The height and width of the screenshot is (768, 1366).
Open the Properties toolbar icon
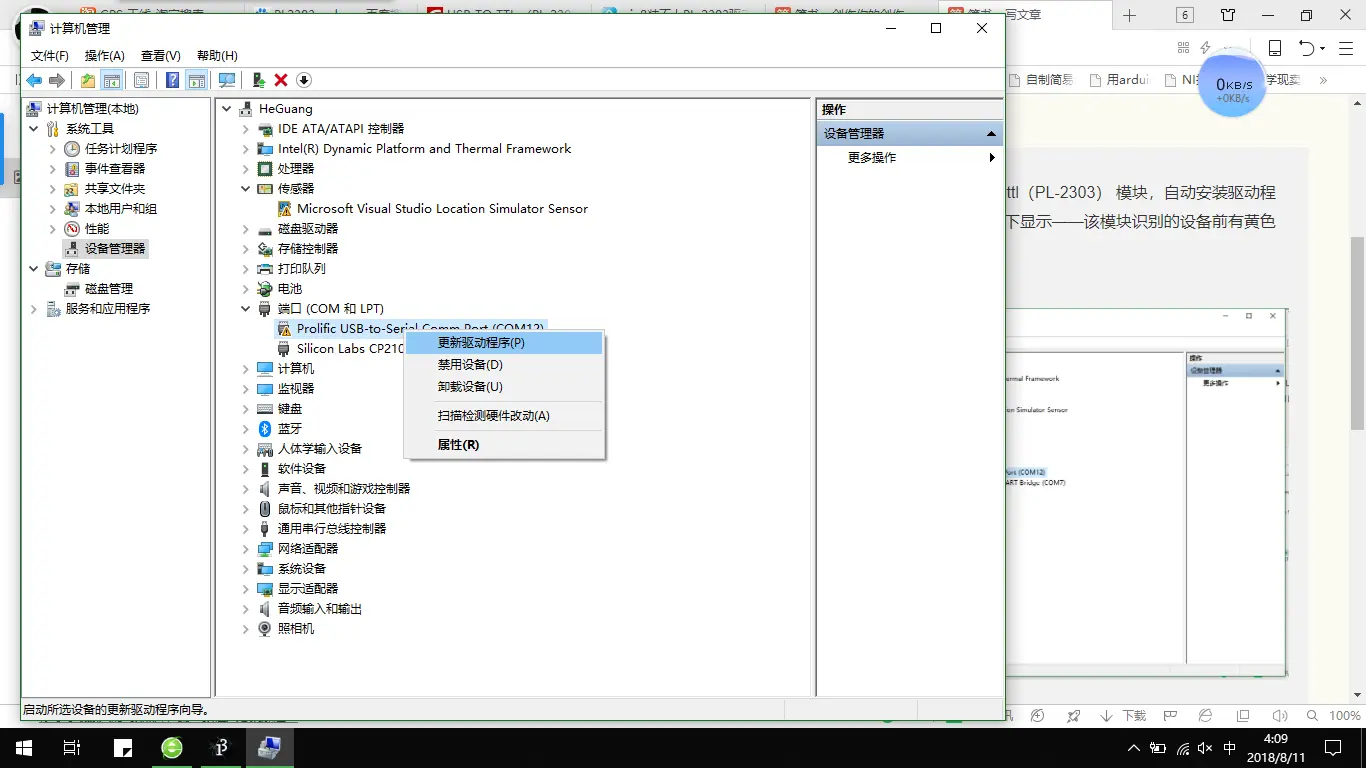(x=141, y=80)
